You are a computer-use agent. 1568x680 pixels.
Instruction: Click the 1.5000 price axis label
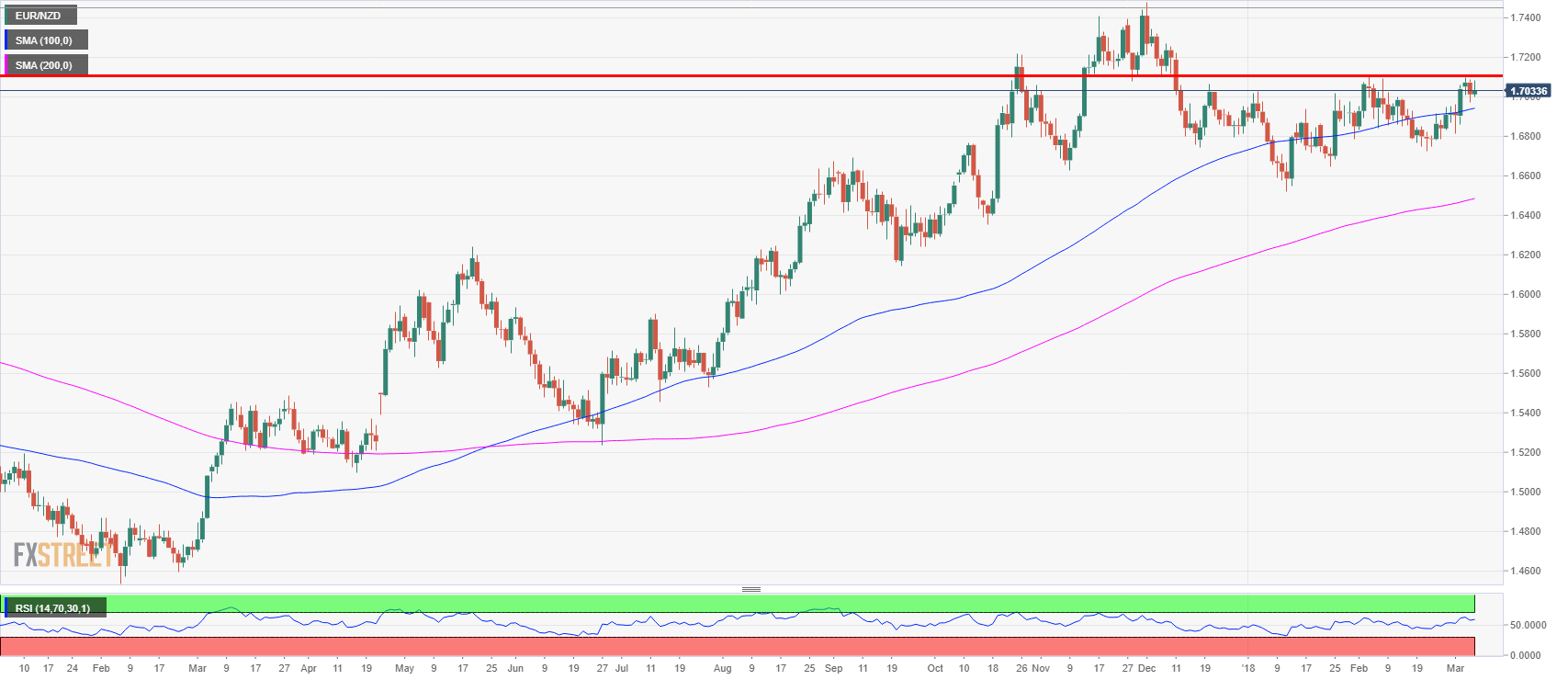pyautogui.click(x=1528, y=492)
